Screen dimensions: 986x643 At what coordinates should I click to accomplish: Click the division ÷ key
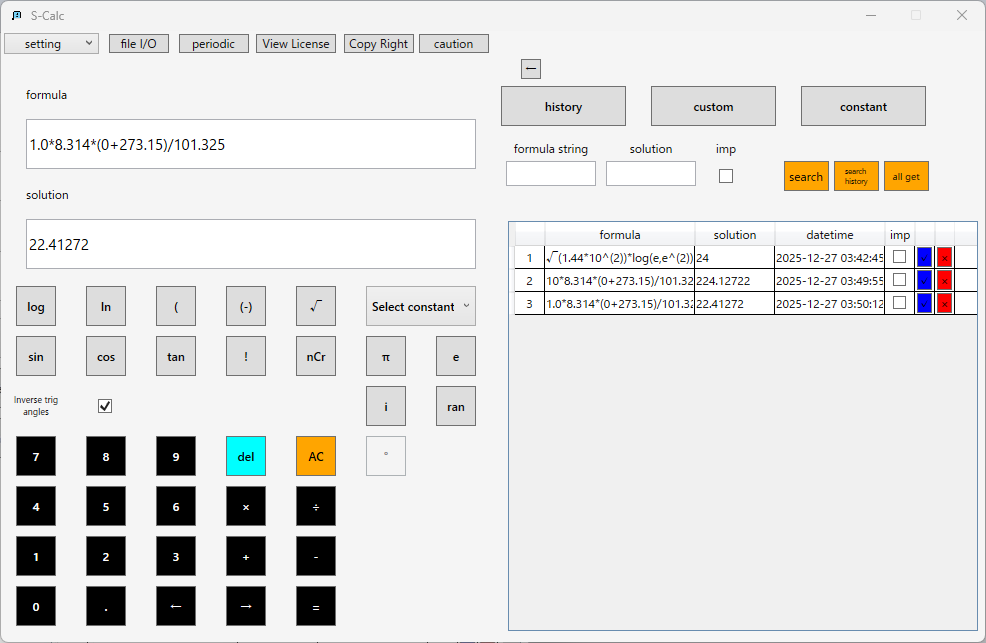pos(316,506)
